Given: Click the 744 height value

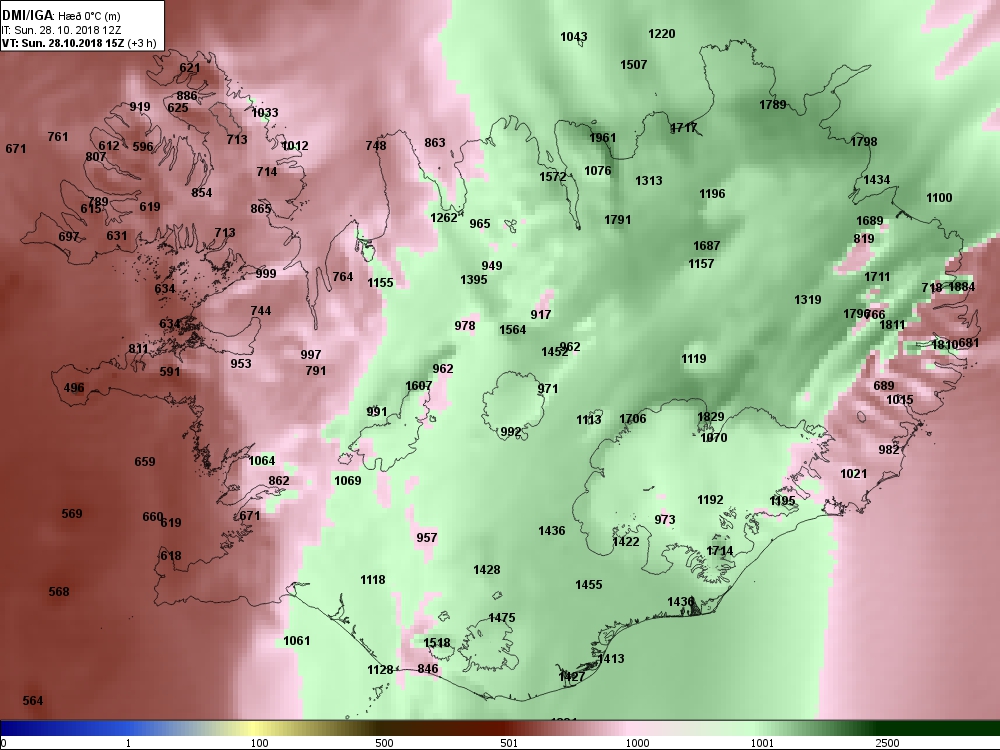Looking at the screenshot, I should click(x=261, y=311).
